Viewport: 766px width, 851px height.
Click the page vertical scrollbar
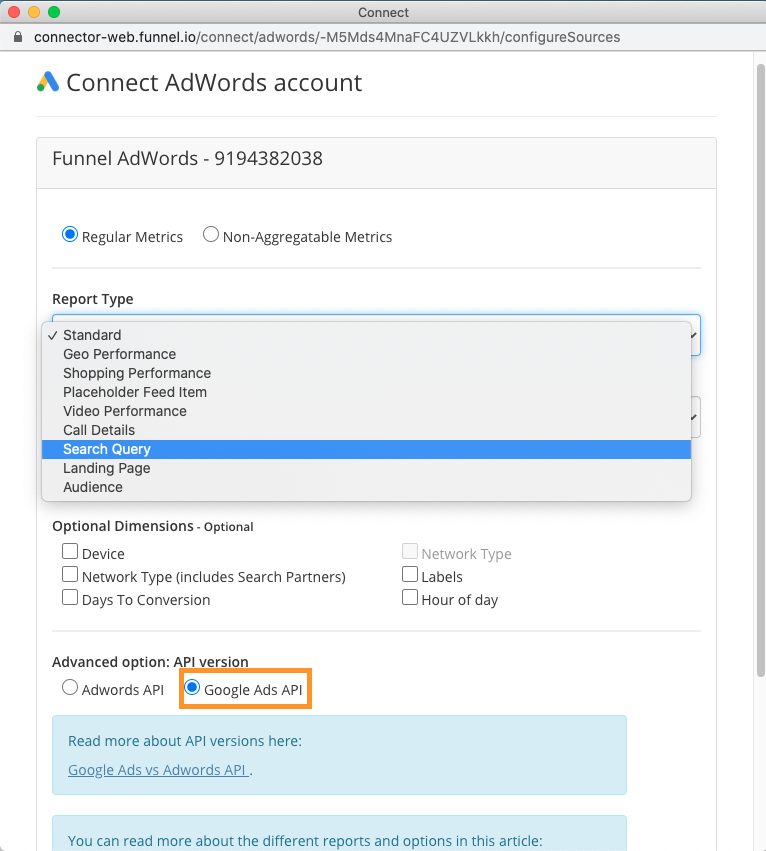[760, 369]
